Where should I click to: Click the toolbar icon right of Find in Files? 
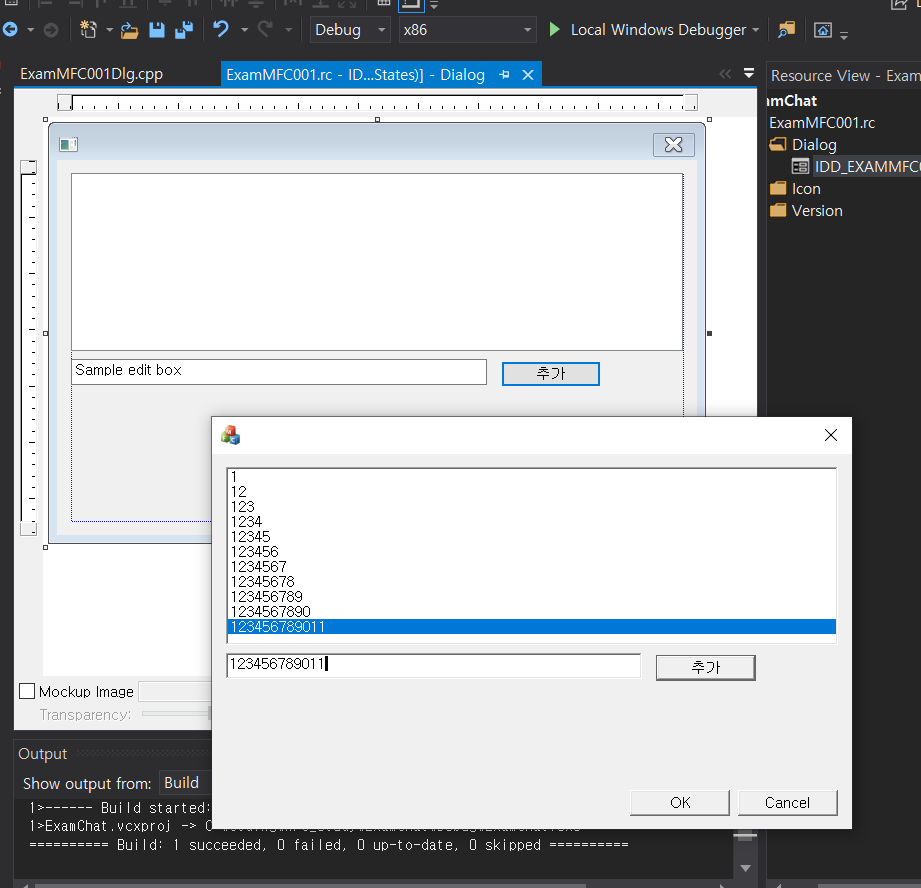[x=823, y=29]
